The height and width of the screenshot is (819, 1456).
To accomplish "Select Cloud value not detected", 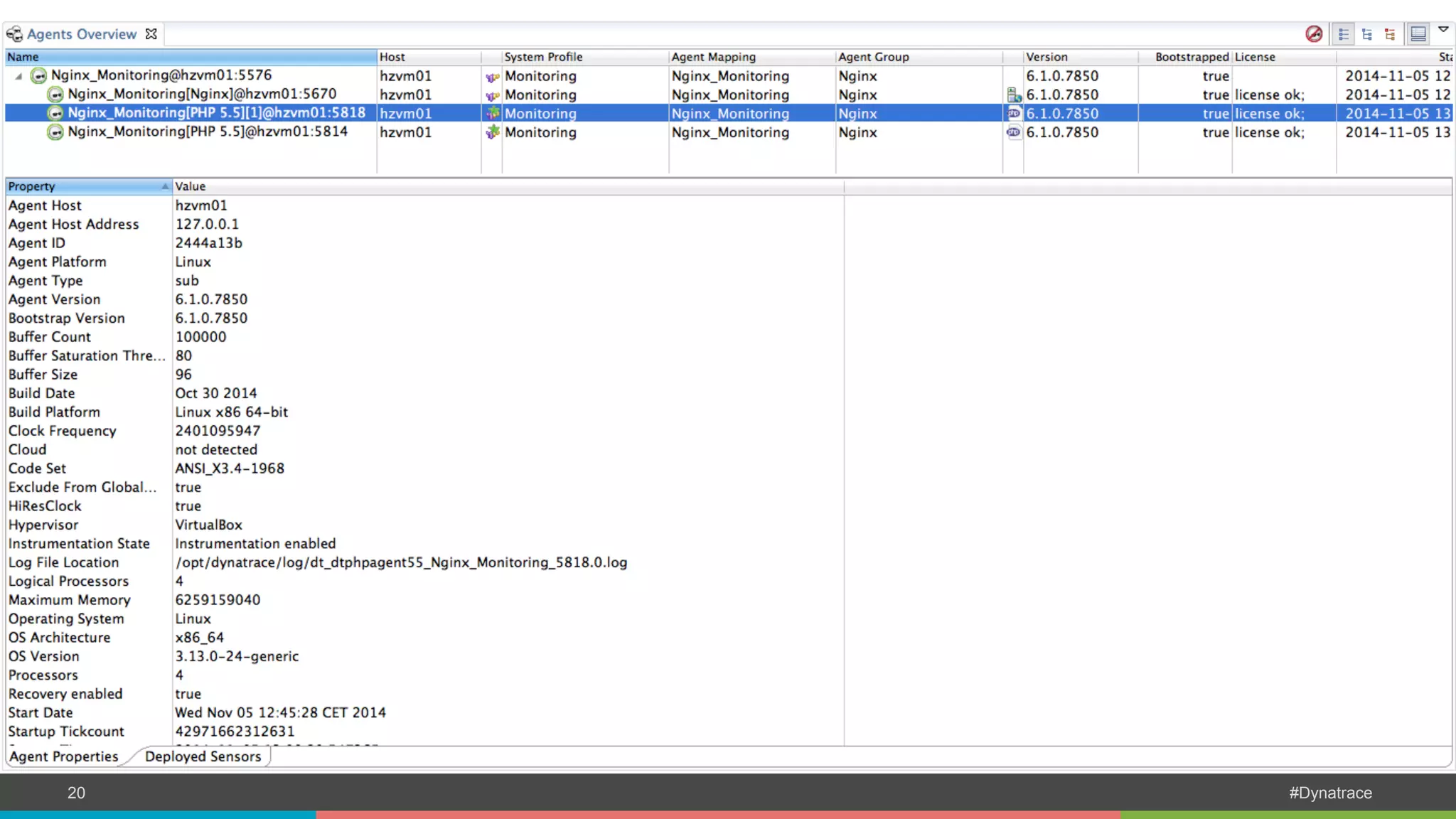I will [216, 450].
